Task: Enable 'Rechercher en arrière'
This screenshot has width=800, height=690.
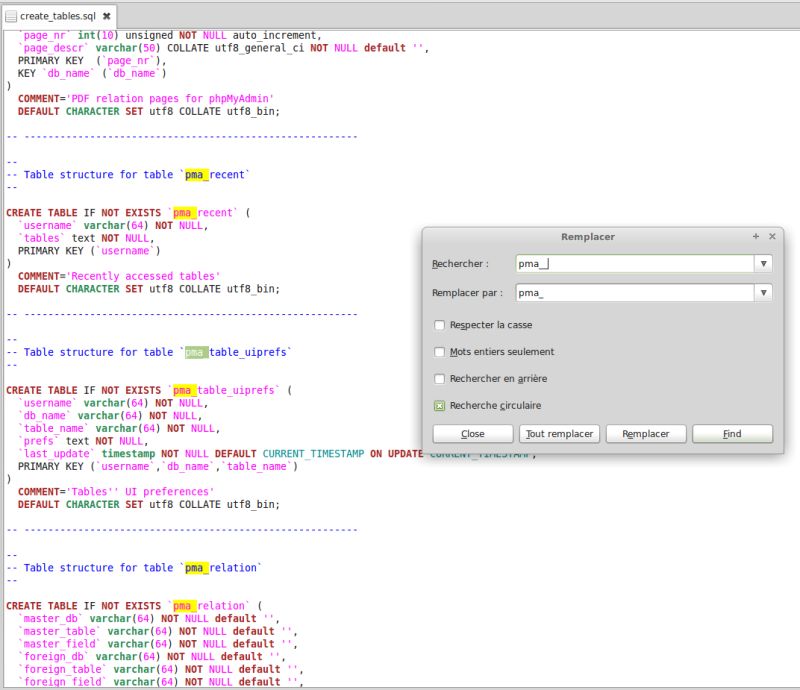Action: [x=437, y=379]
